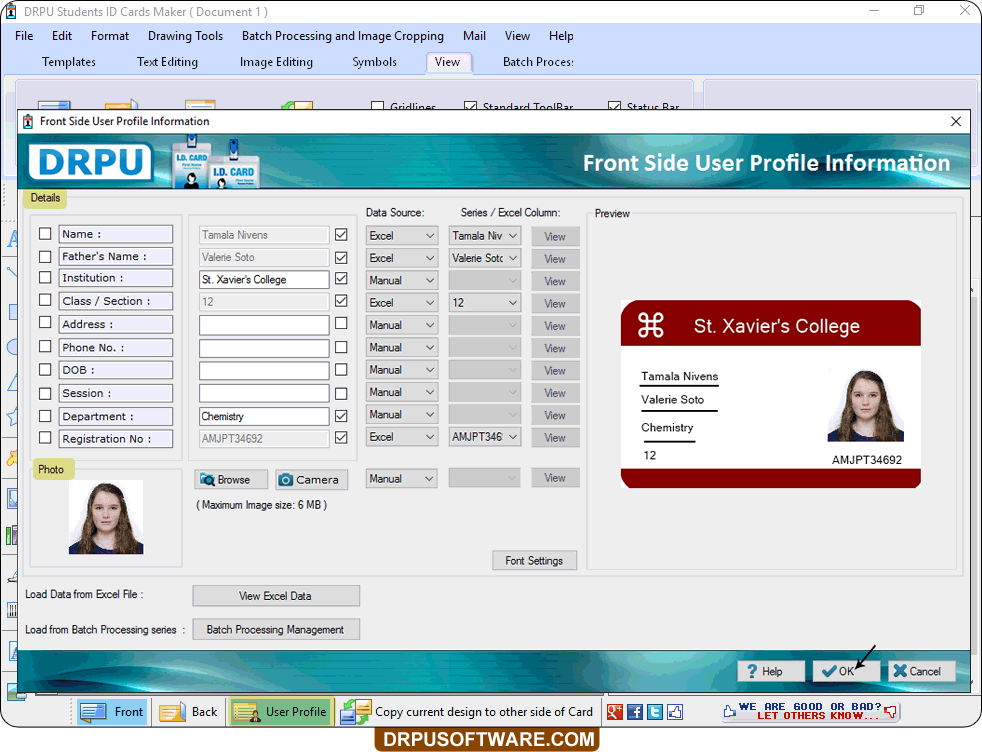Screen dimensions: 982x752
Task: Enable the Phone No. value checkbox
Action: point(341,347)
